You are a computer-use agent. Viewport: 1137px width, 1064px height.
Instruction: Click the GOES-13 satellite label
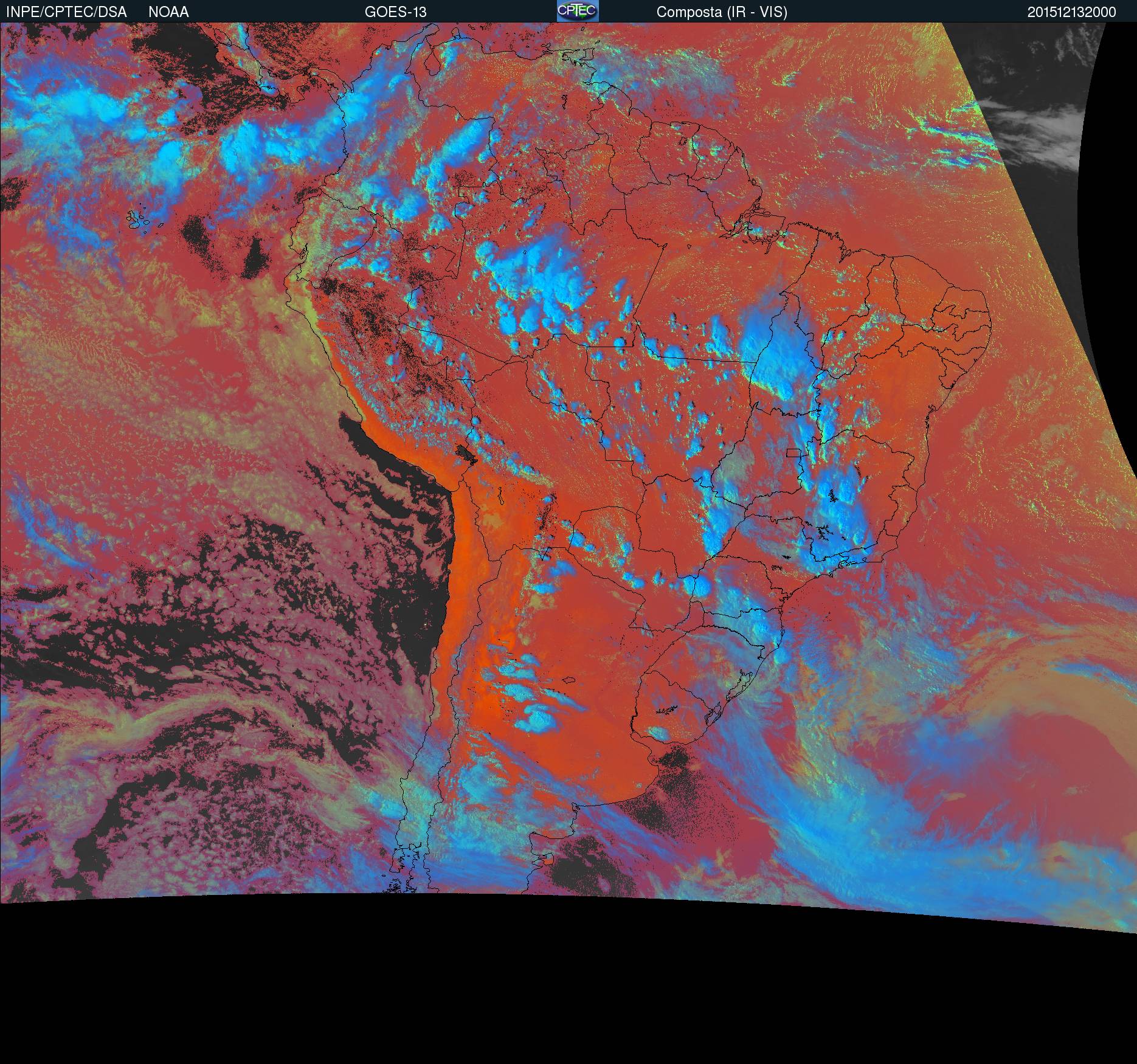(395, 12)
